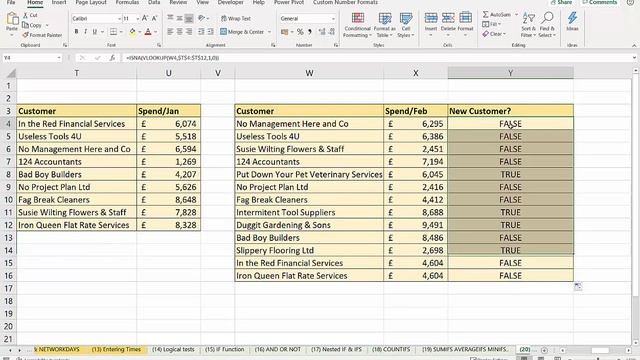
Task: Select column W header
Action: click(x=309, y=73)
